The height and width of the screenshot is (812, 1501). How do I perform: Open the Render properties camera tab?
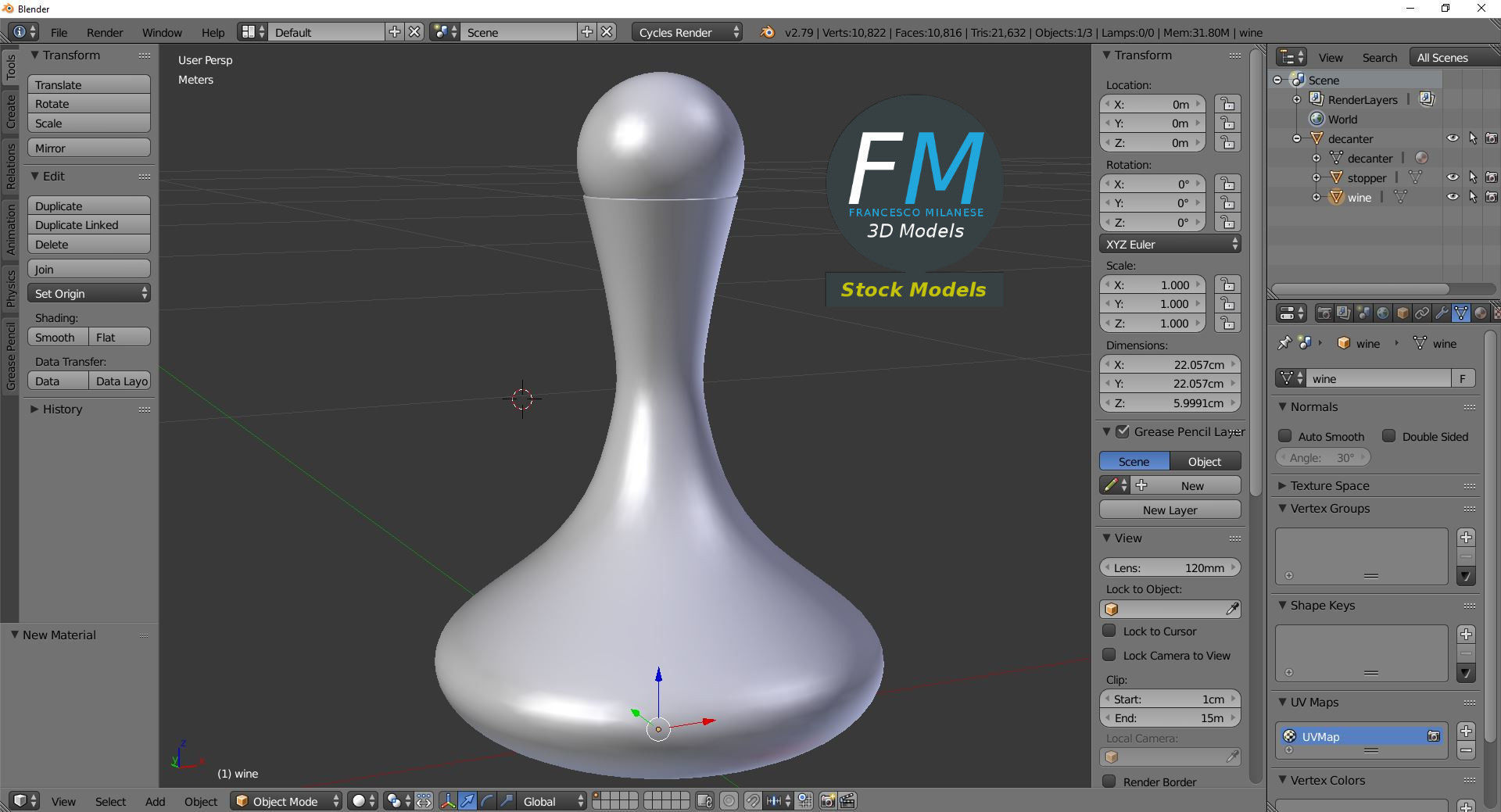coord(1324,313)
